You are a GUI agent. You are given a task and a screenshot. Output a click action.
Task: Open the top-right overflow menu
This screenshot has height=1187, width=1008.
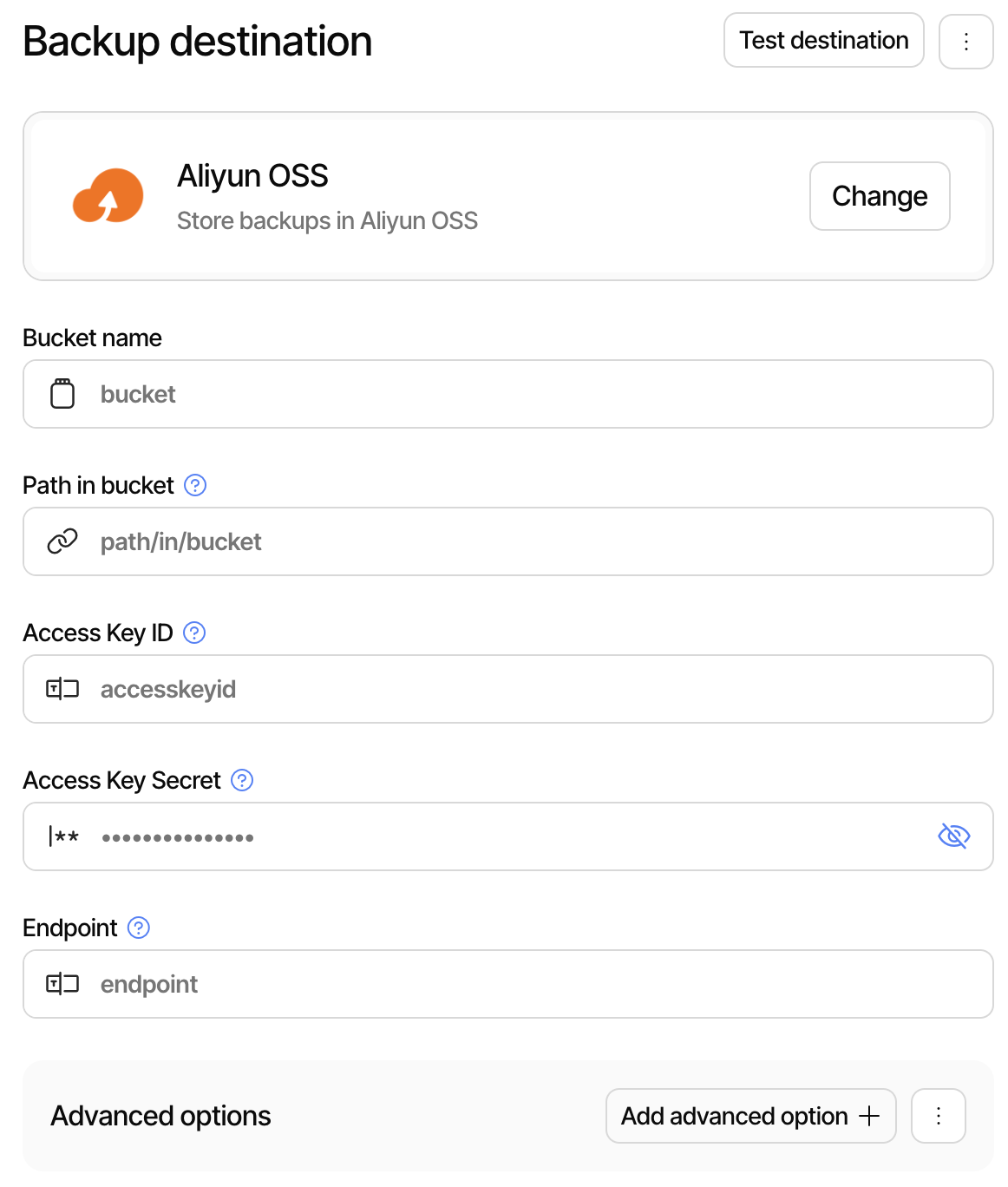point(965,40)
